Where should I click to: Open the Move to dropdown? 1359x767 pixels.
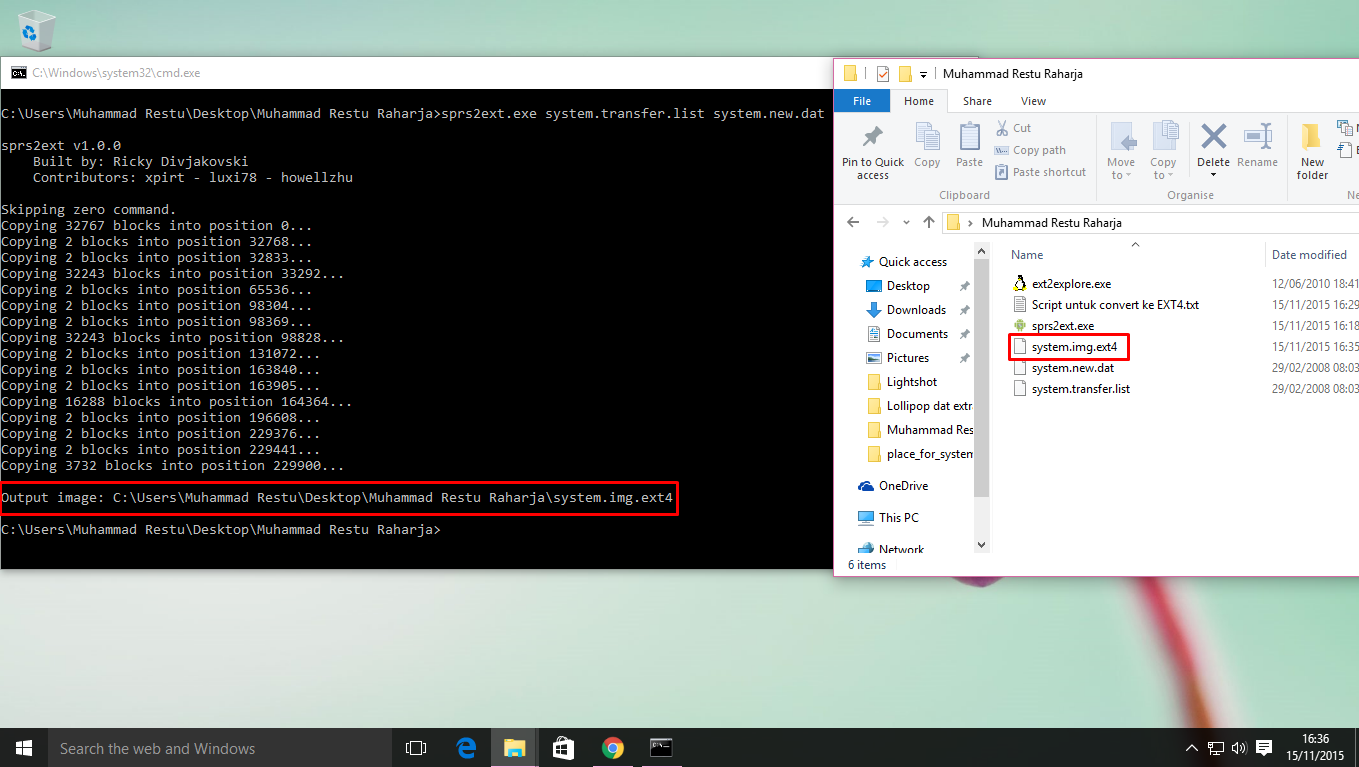tap(1122, 151)
